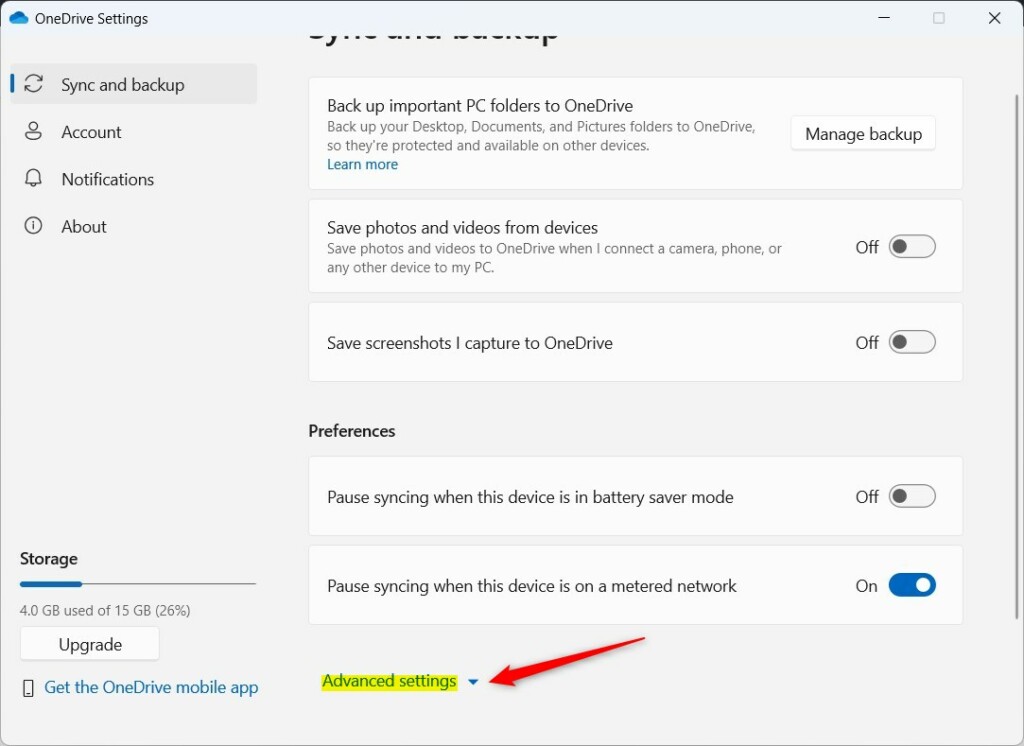The height and width of the screenshot is (746, 1024).
Task: Click the backup description about Desktop, Documents, Pictures
Action: click(x=541, y=136)
